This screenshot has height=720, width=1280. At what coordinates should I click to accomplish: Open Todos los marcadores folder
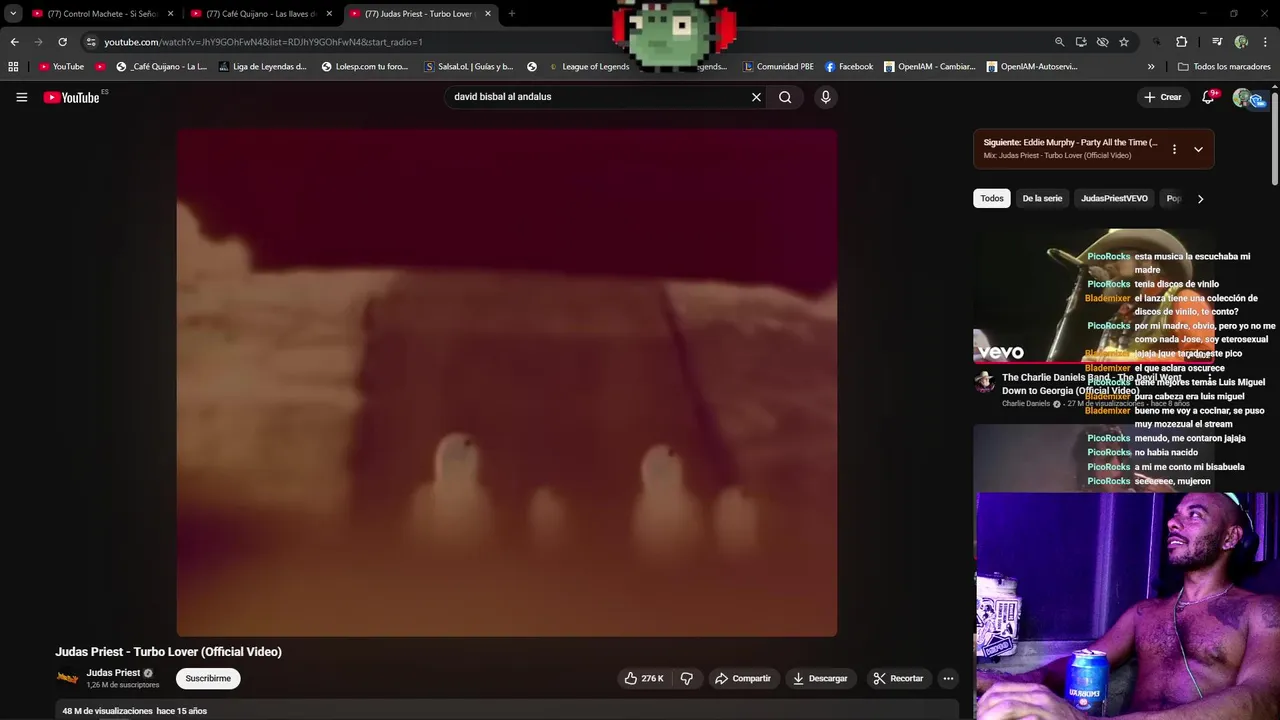click(x=1224, y=67)
